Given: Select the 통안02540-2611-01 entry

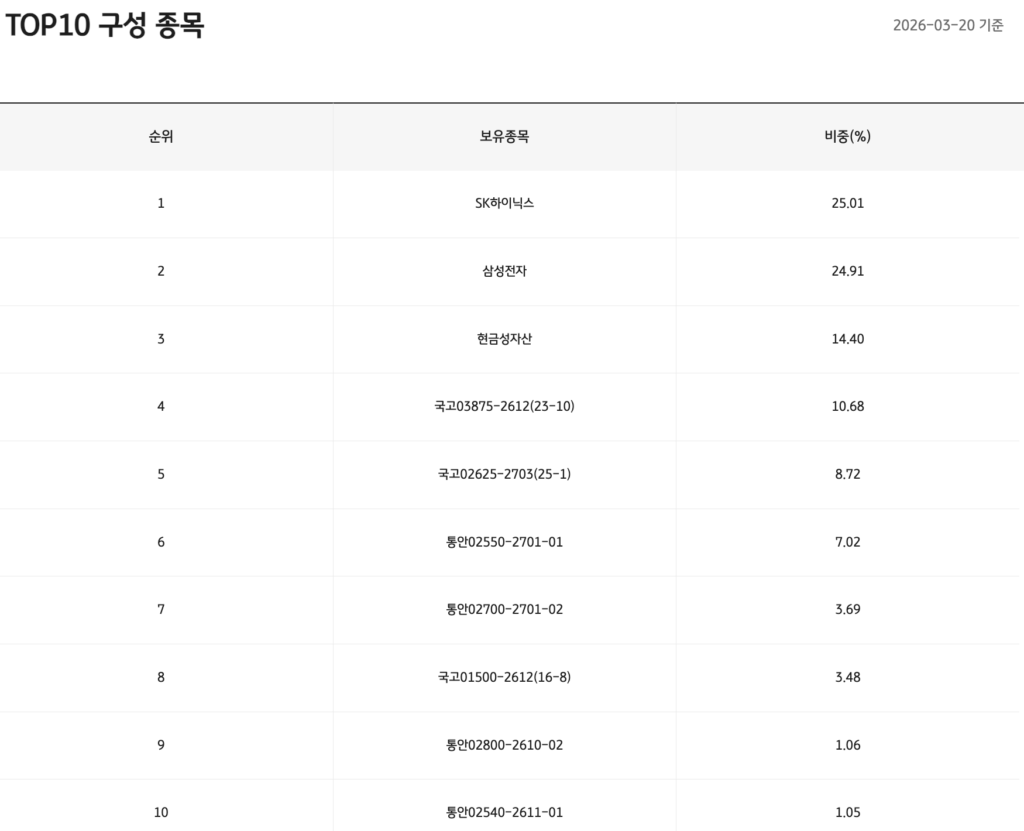Looking at the screenshot, I should click(504, 812).
